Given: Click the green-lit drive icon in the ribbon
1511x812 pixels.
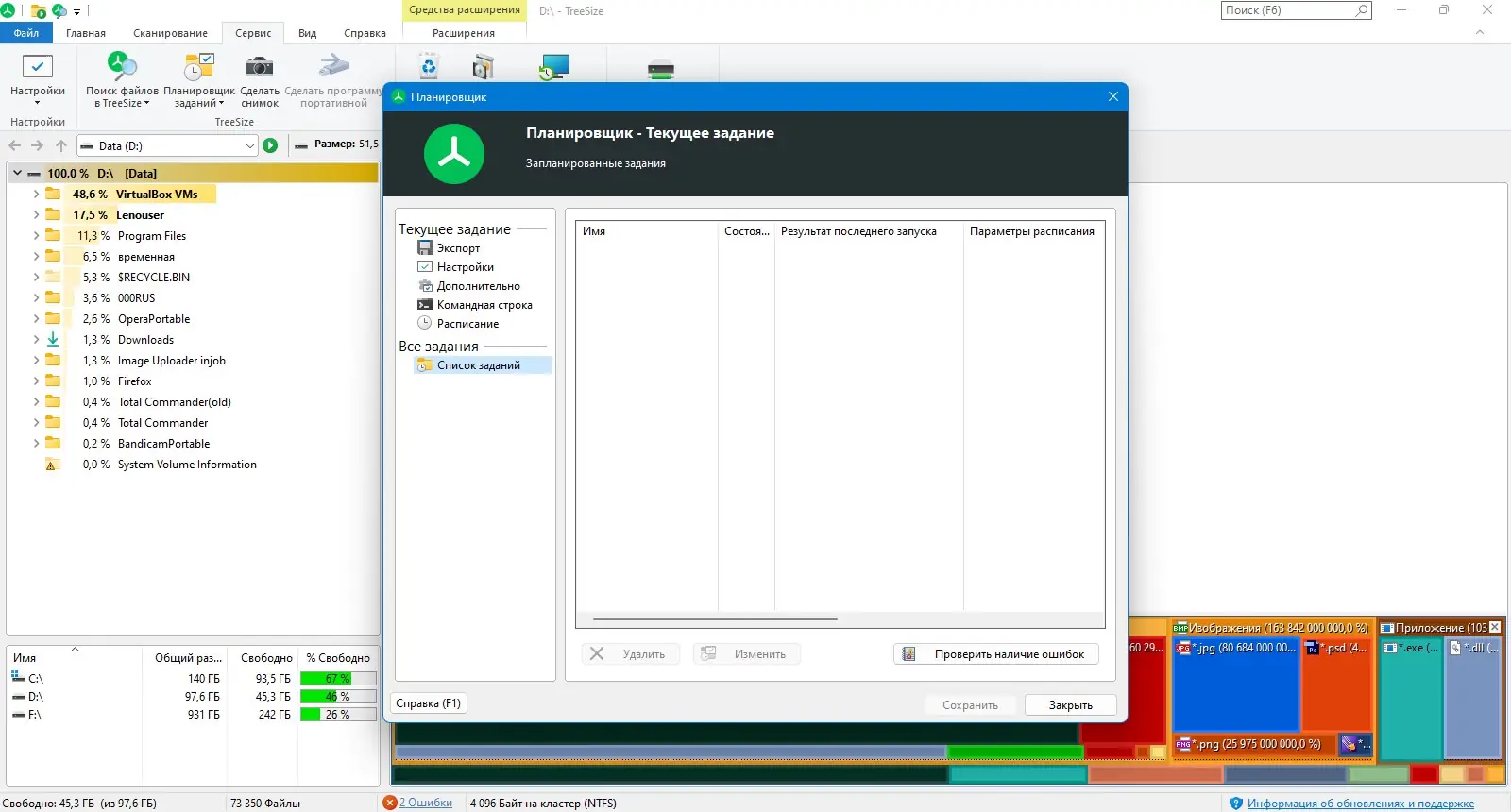Looking at the screenshot, I should pos(661,69).
